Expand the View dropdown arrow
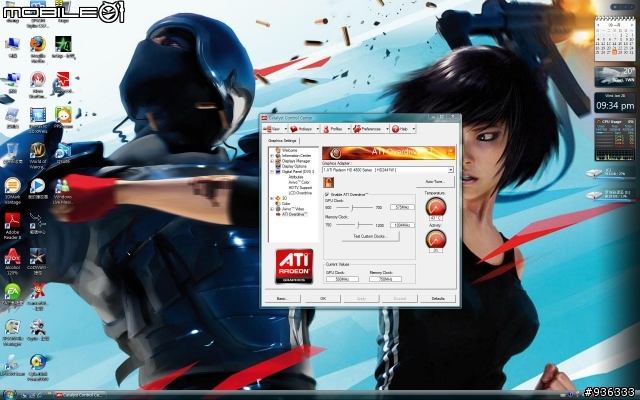Viewport: 640px width, 400px height. point(285,129)
